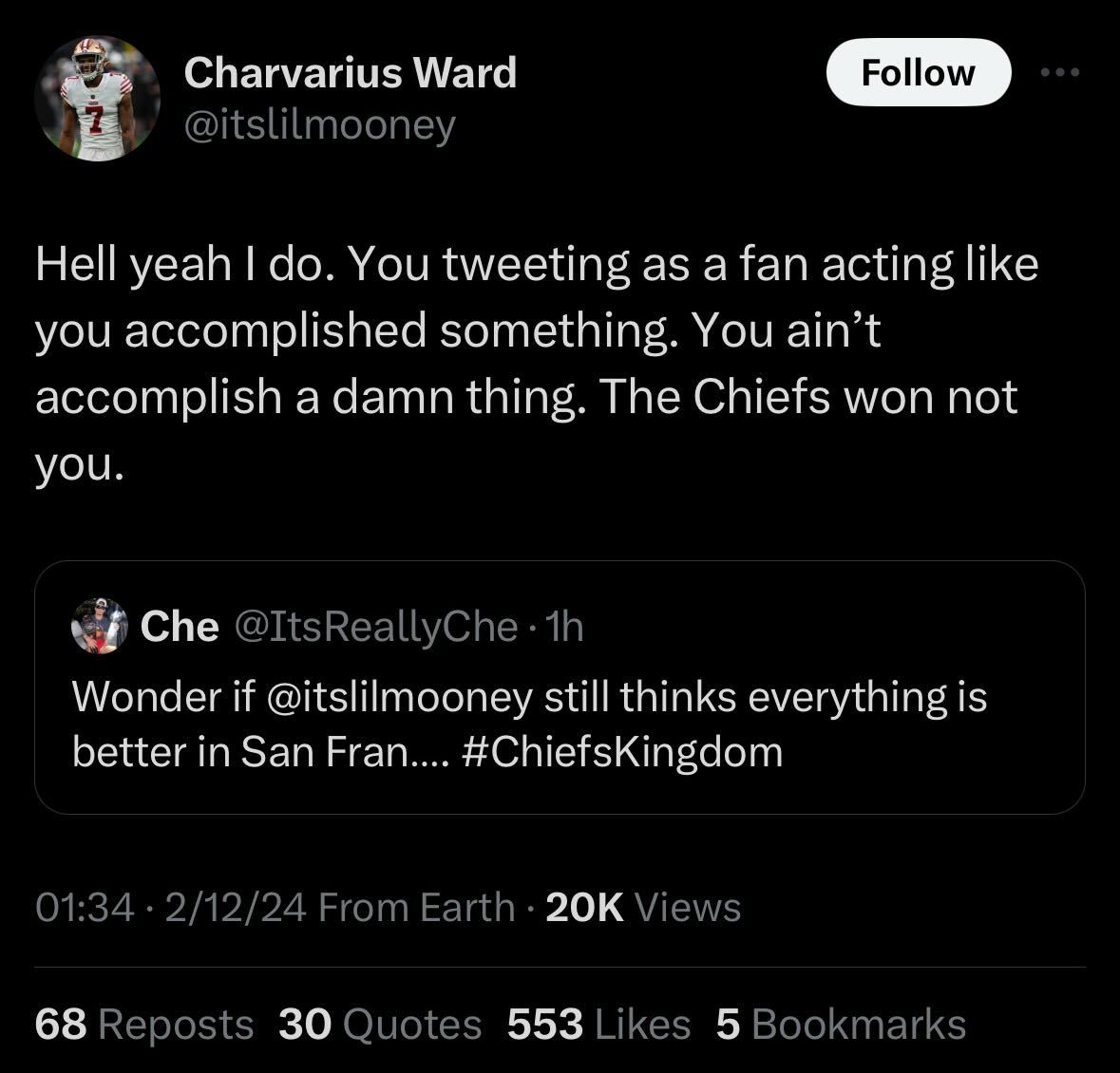Open Che's display name link
1120x1073 pixels.
click(x=179, y=627)
